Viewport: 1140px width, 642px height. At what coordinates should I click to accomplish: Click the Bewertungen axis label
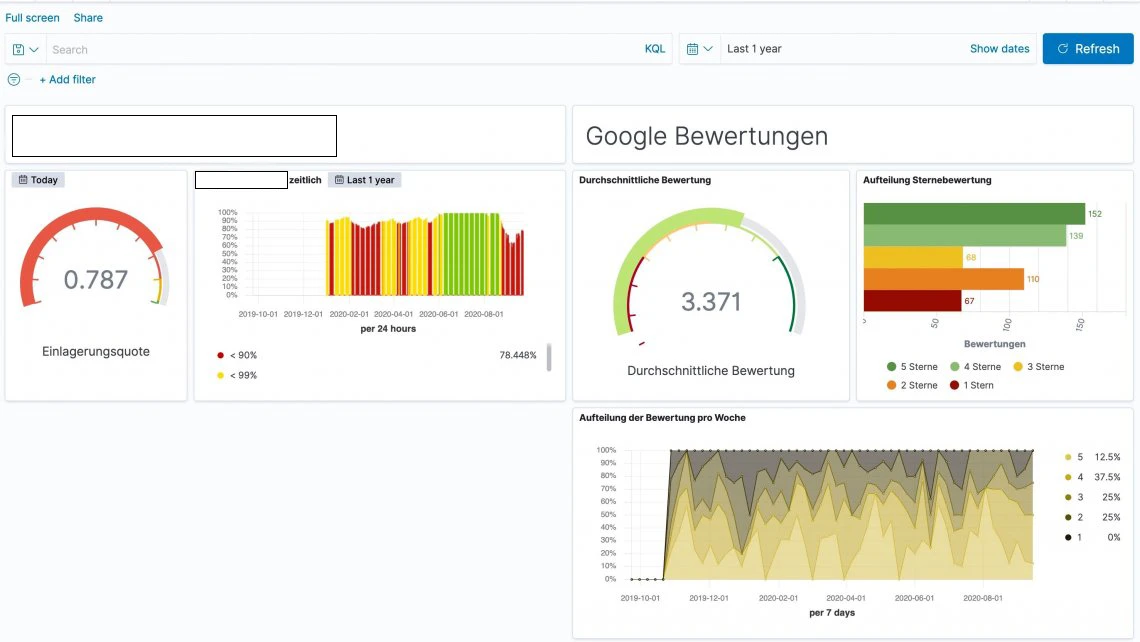coord(995,344)
